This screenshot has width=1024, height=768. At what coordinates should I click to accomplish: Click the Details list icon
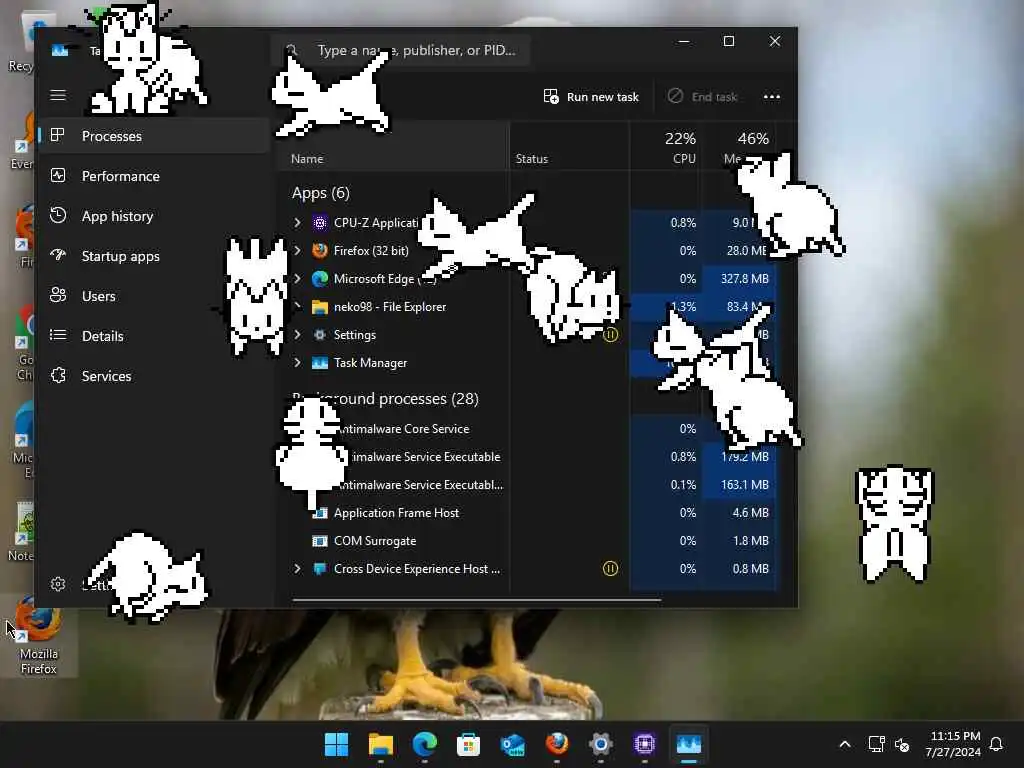(57, 335)
